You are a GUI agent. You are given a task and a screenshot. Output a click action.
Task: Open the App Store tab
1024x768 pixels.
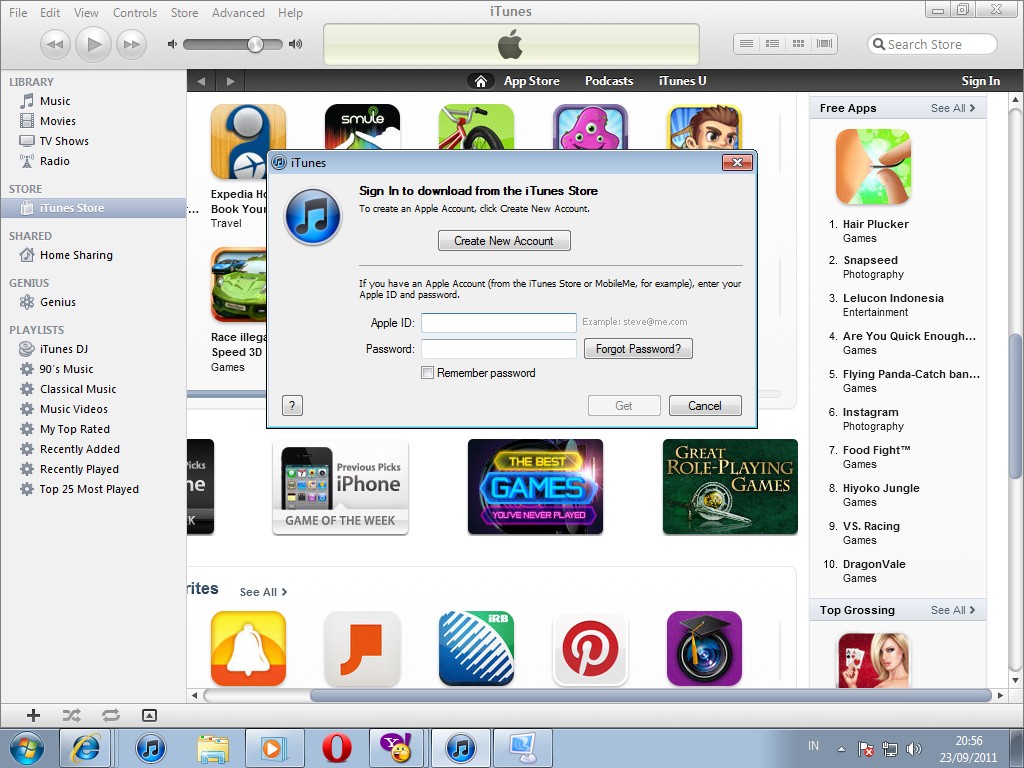pyautogui.click(x=532, y=81)
